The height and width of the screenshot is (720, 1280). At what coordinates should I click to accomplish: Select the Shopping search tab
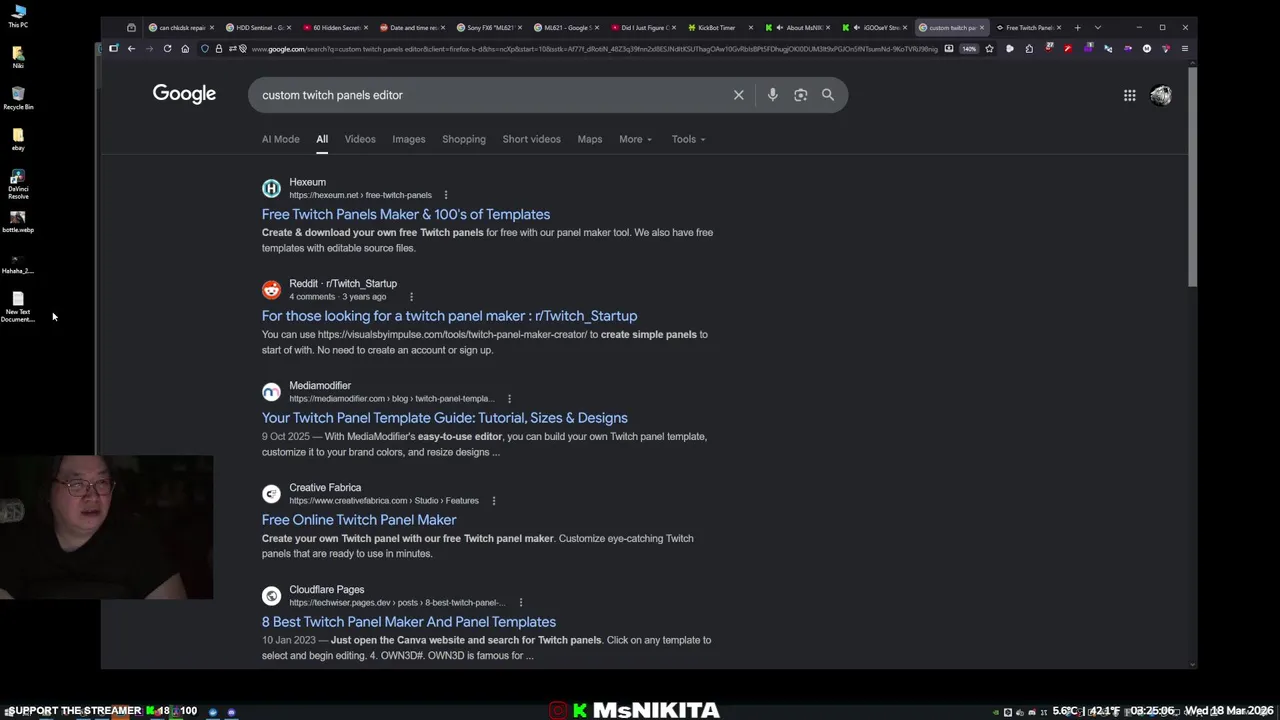pyautogui.click(x=464, y=139)
